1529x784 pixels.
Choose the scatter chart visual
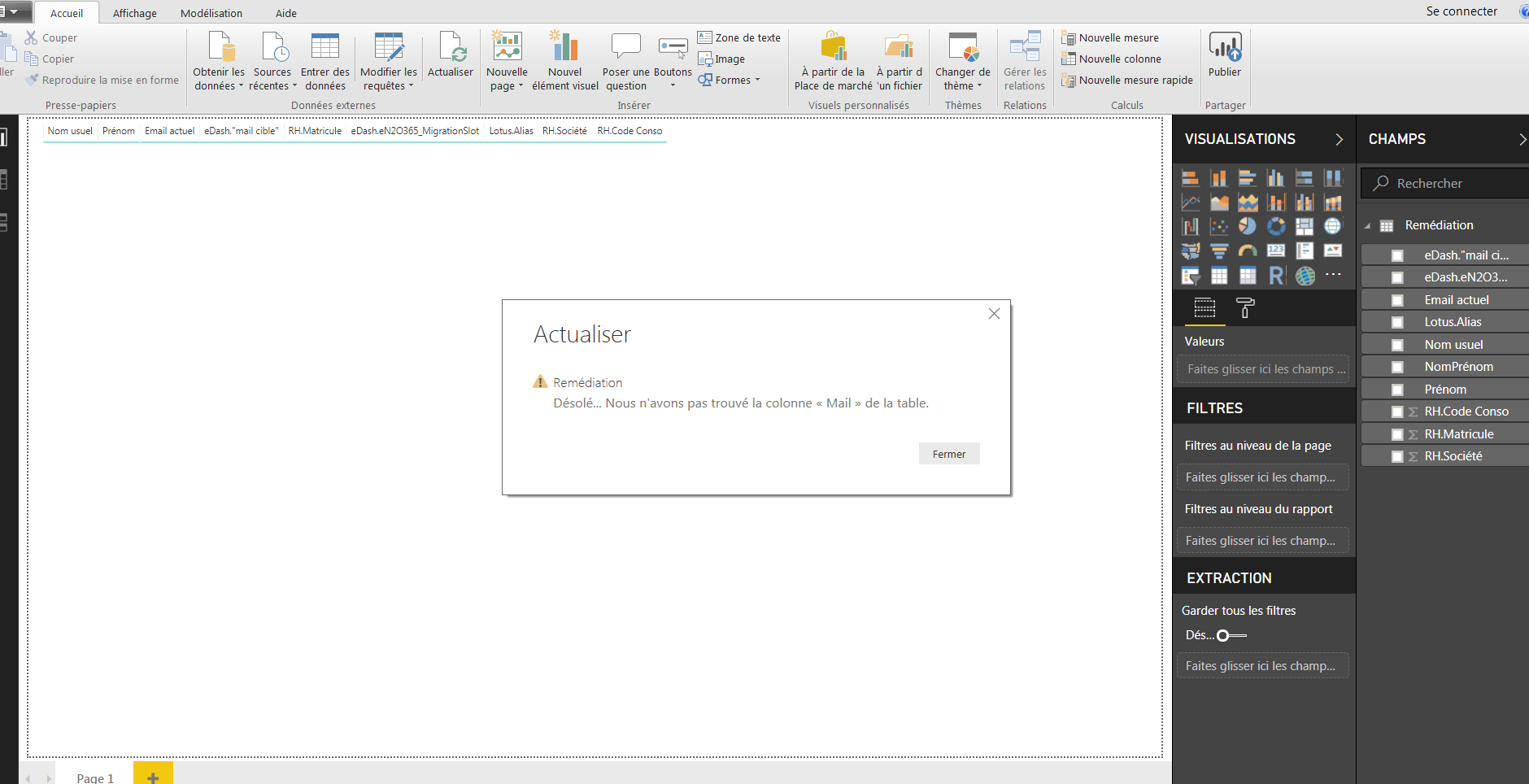point(1219,226)
